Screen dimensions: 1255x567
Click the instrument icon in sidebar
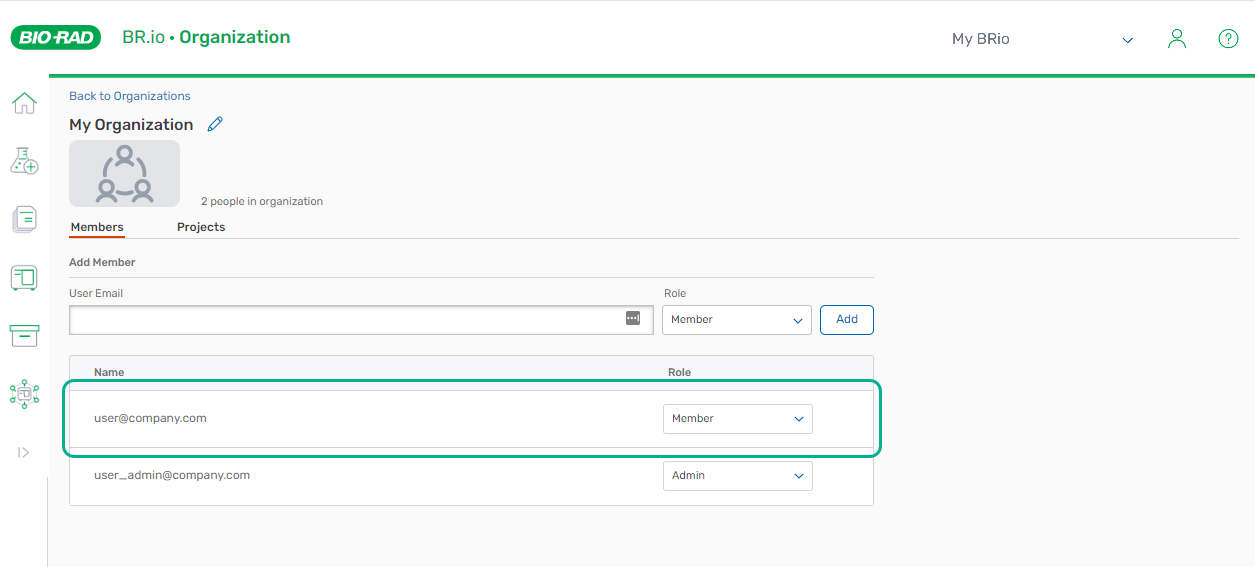(x=24, y=278)
